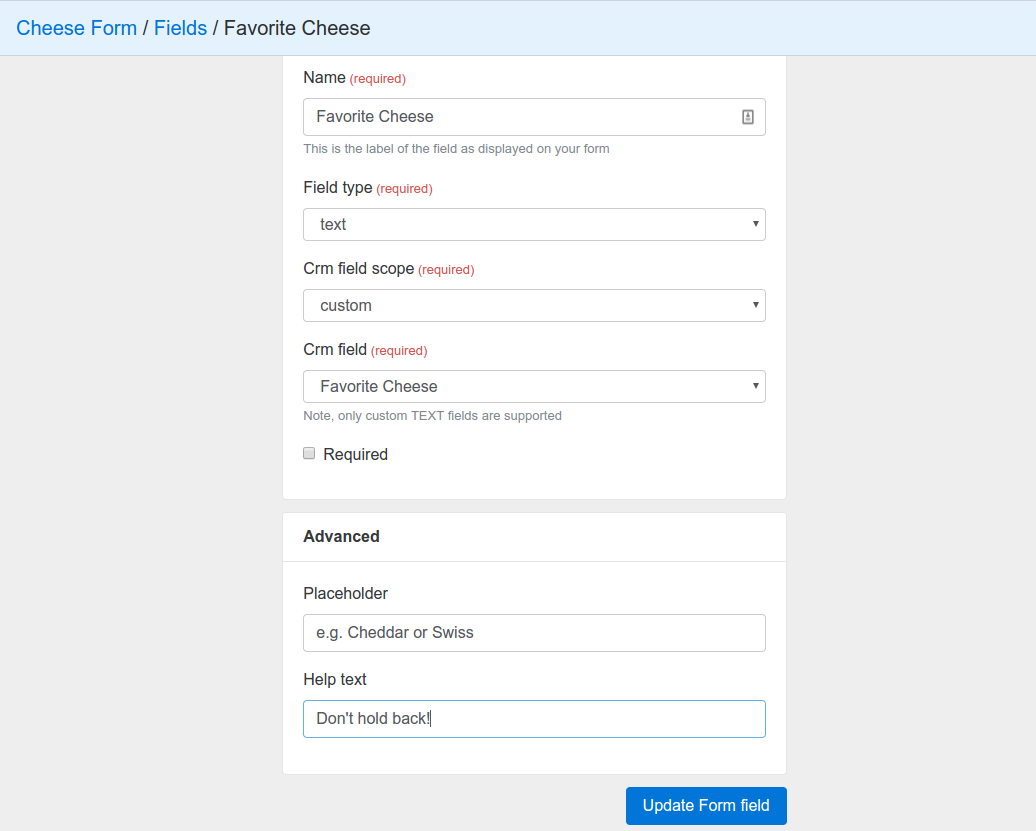Click the Favorite Cheese breadcrumb title
The height and width of the screenshot is (831, 1036).
(297, 28)
